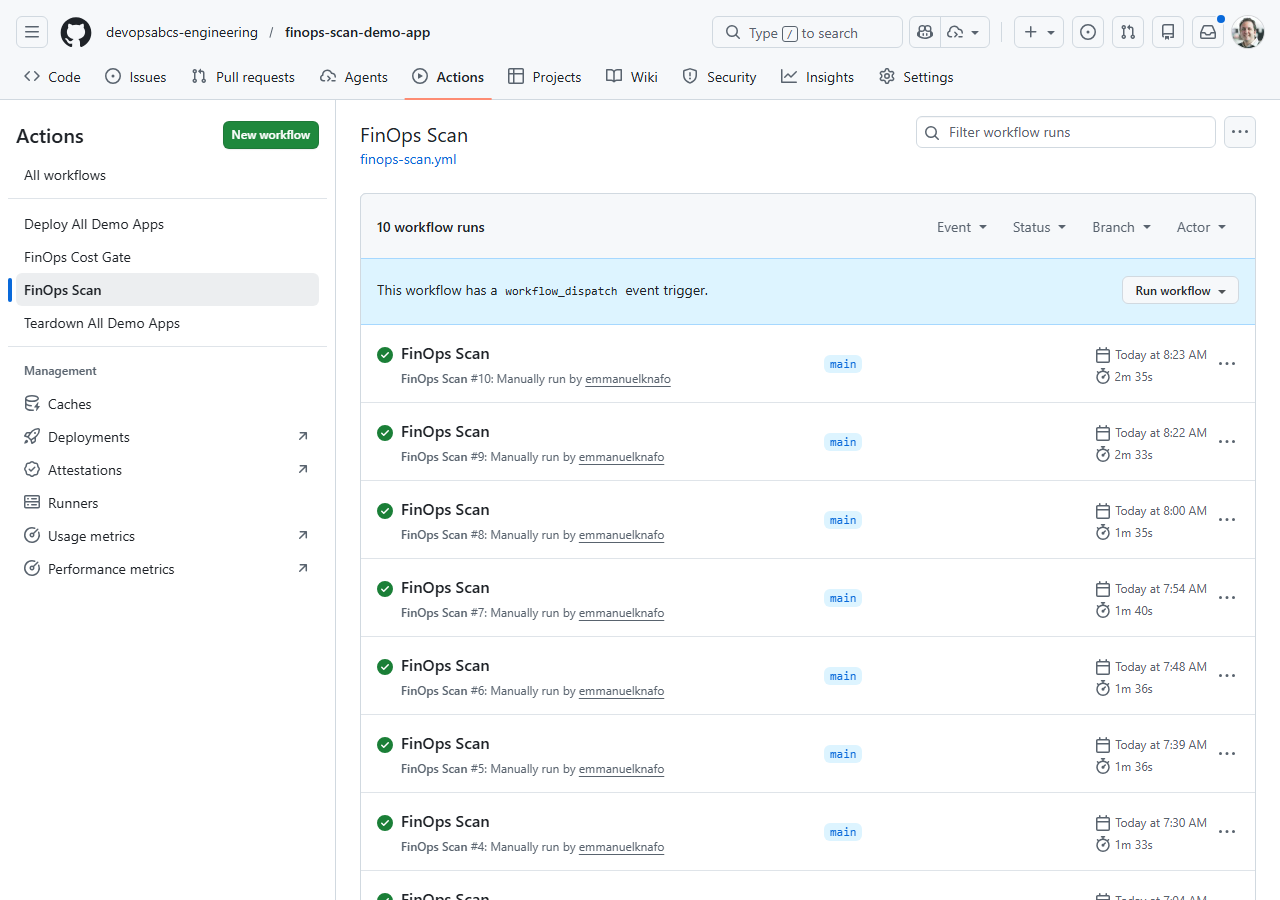The image size is (1280, 900).
Task: Click the Usage metrics external link arrow
Action: (x=303, y=535)
